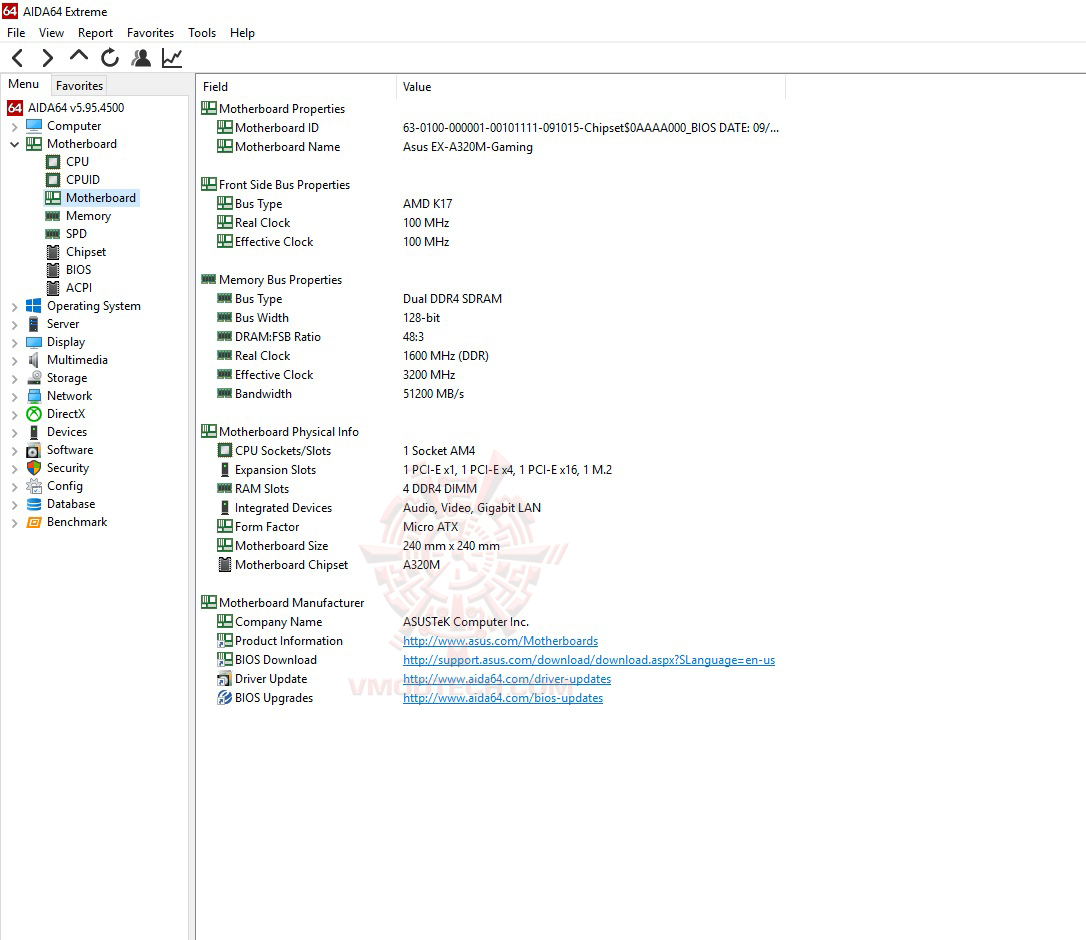Click the Refresh toolbar icon
Image resolution: width=1086 pixels, height=940 pixels.
109,57
